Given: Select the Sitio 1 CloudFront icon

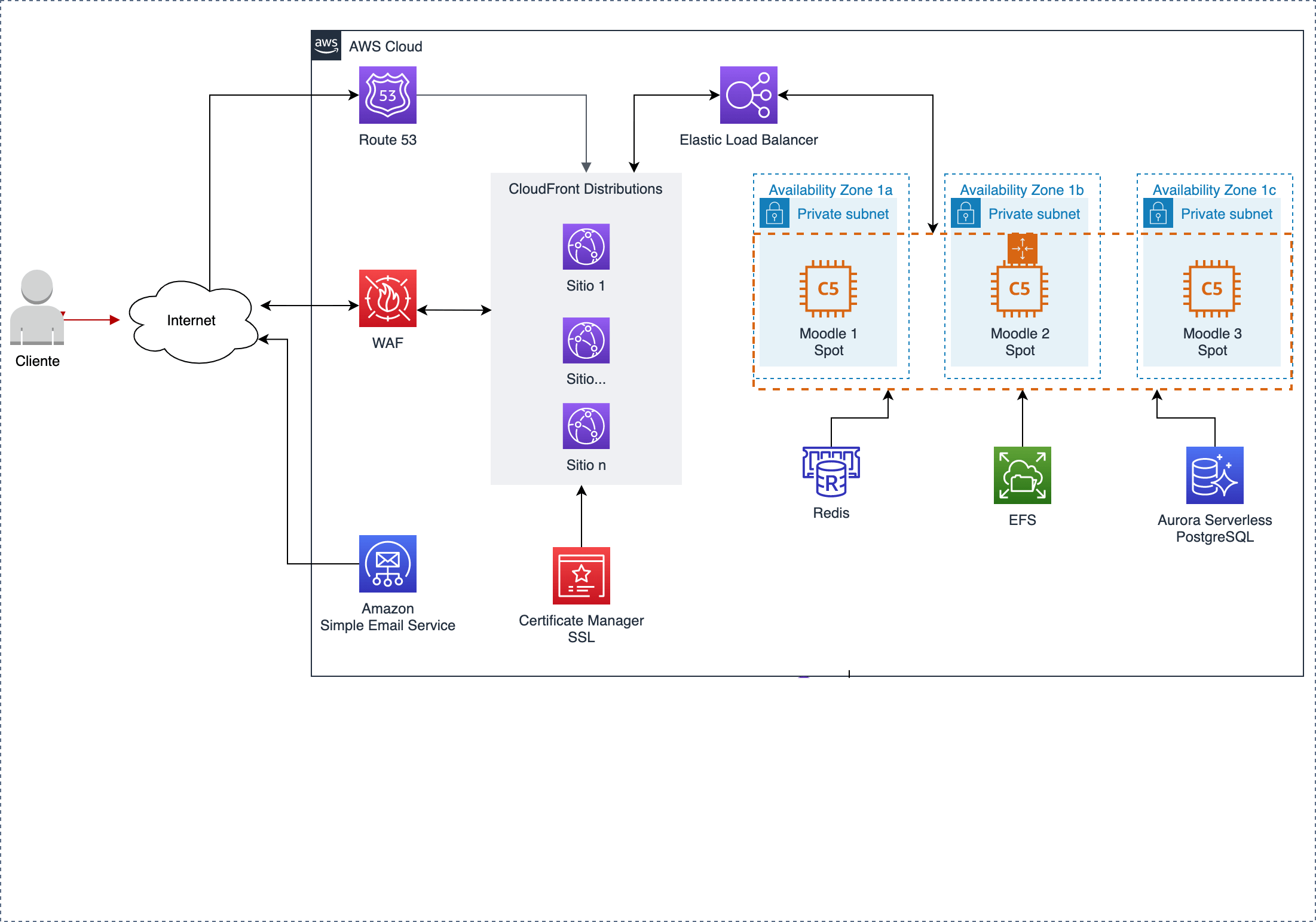Looking at the screenshot, I should tap(586, 247).
